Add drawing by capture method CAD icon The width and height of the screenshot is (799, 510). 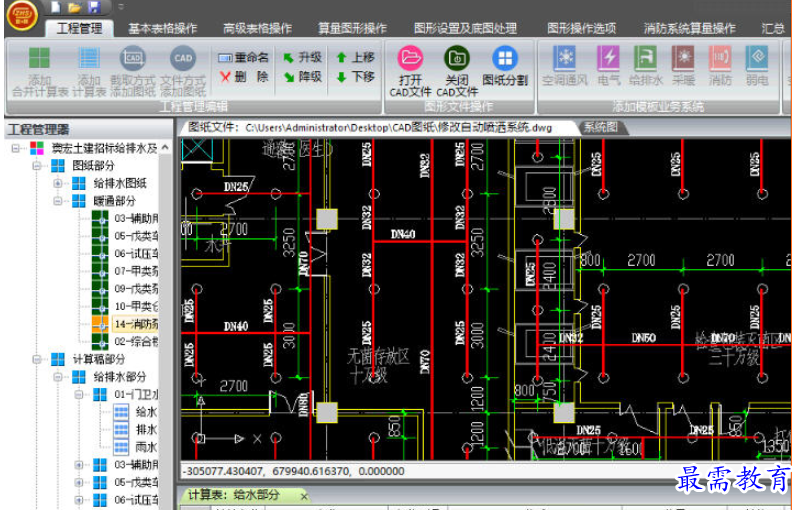click(x=132, y=58)
